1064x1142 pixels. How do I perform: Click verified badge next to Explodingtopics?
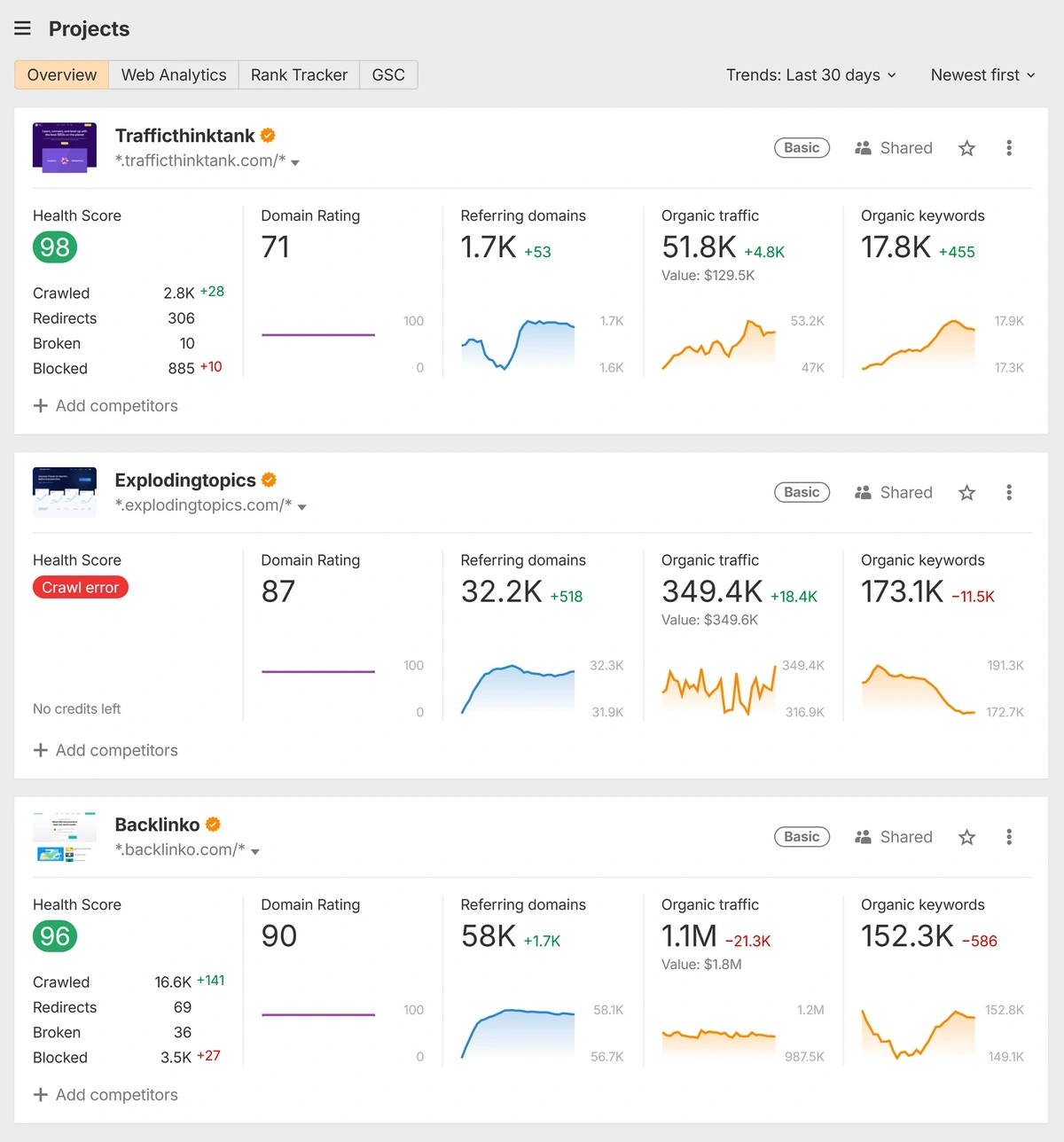click(269, 480)
